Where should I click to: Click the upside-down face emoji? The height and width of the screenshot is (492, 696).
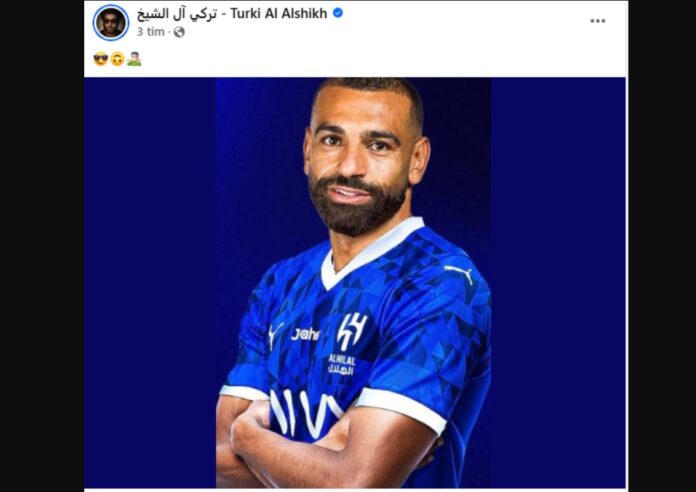[117, 59]
